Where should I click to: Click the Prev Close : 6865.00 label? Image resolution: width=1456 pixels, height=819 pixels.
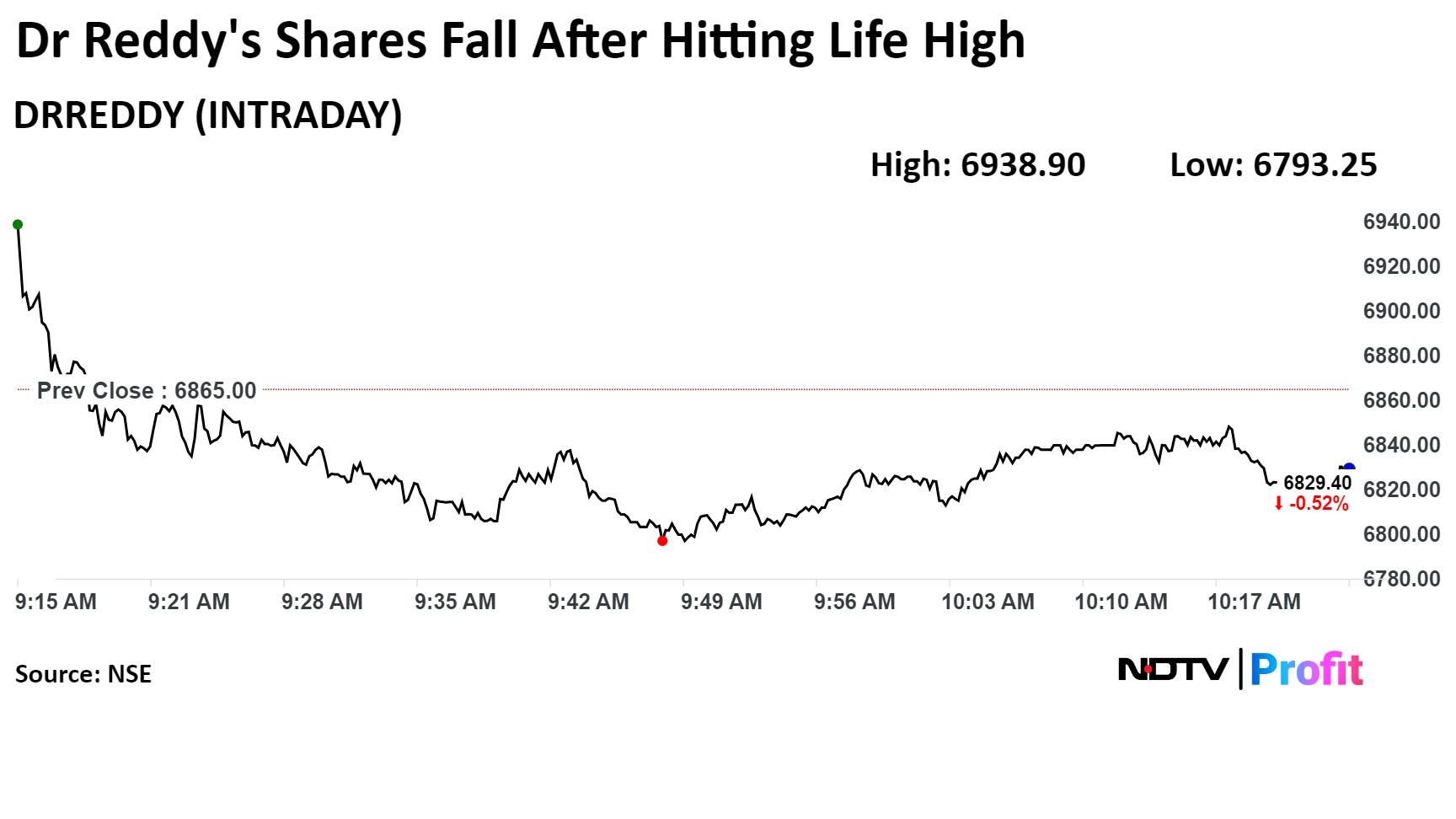click(147, 390)
